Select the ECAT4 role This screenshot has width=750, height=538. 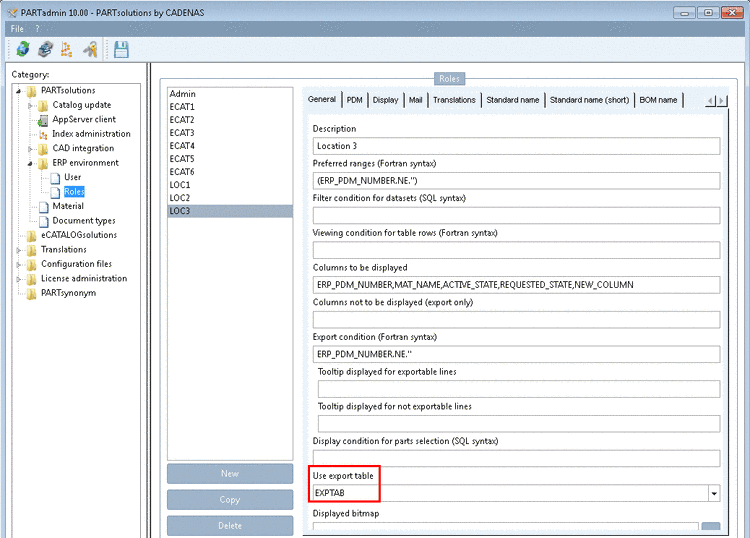pos(230,146)
